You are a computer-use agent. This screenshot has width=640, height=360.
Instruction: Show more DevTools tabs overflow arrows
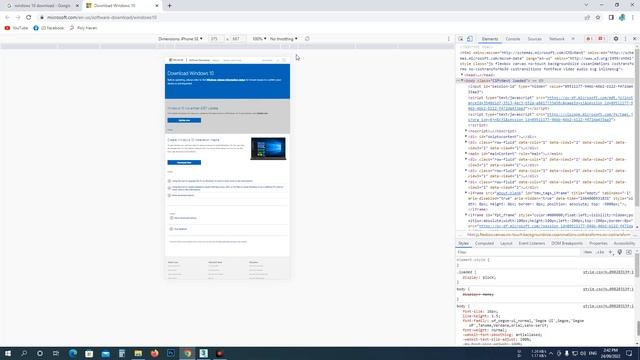[x=573, y=39]
